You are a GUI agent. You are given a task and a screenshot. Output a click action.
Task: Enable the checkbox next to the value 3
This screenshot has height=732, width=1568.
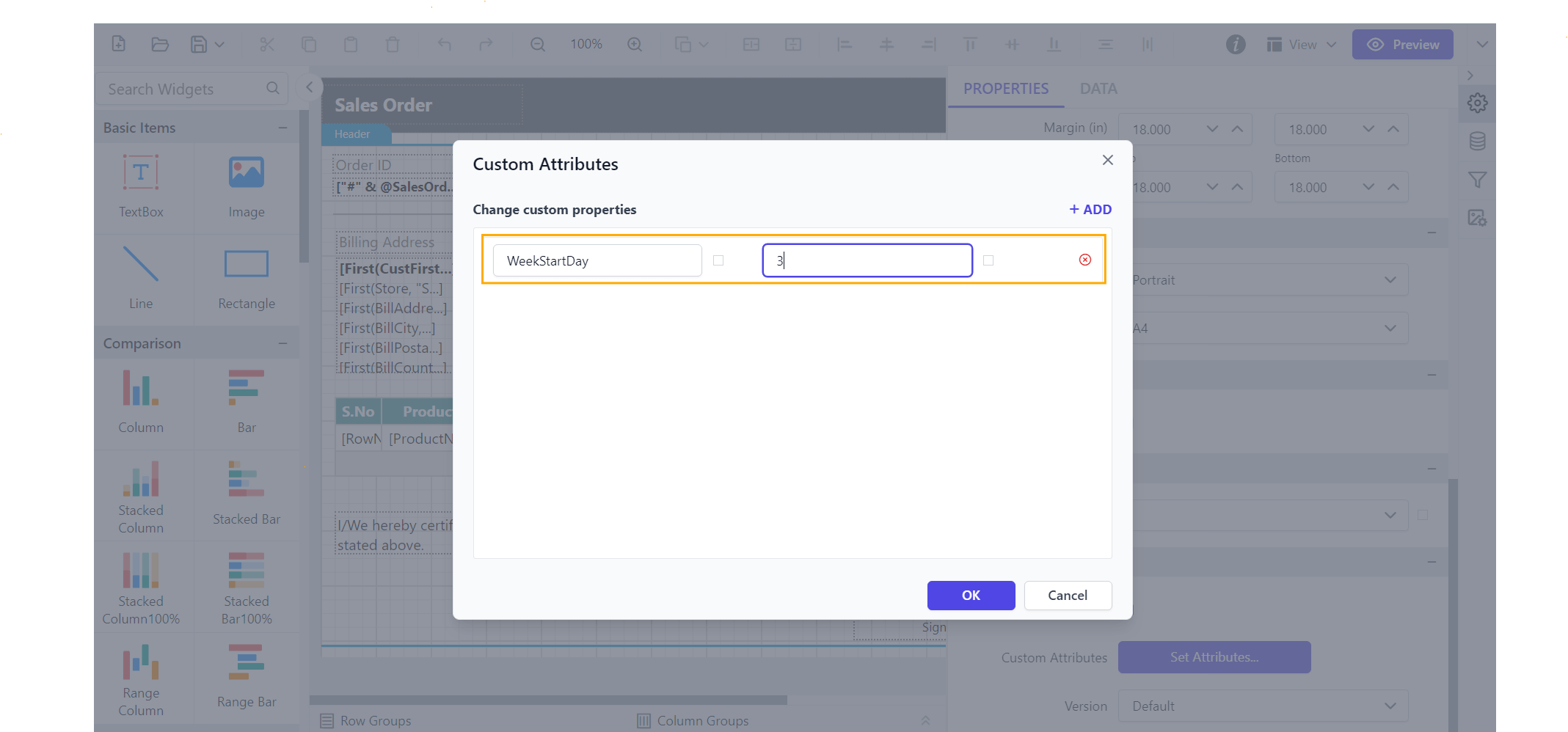coord(988,260)
